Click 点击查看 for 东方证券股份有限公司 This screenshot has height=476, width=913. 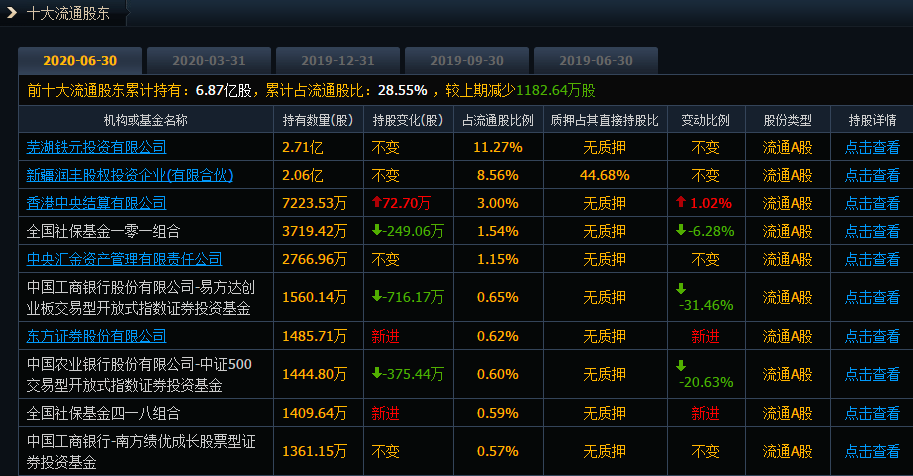click(x=872, y=336)
